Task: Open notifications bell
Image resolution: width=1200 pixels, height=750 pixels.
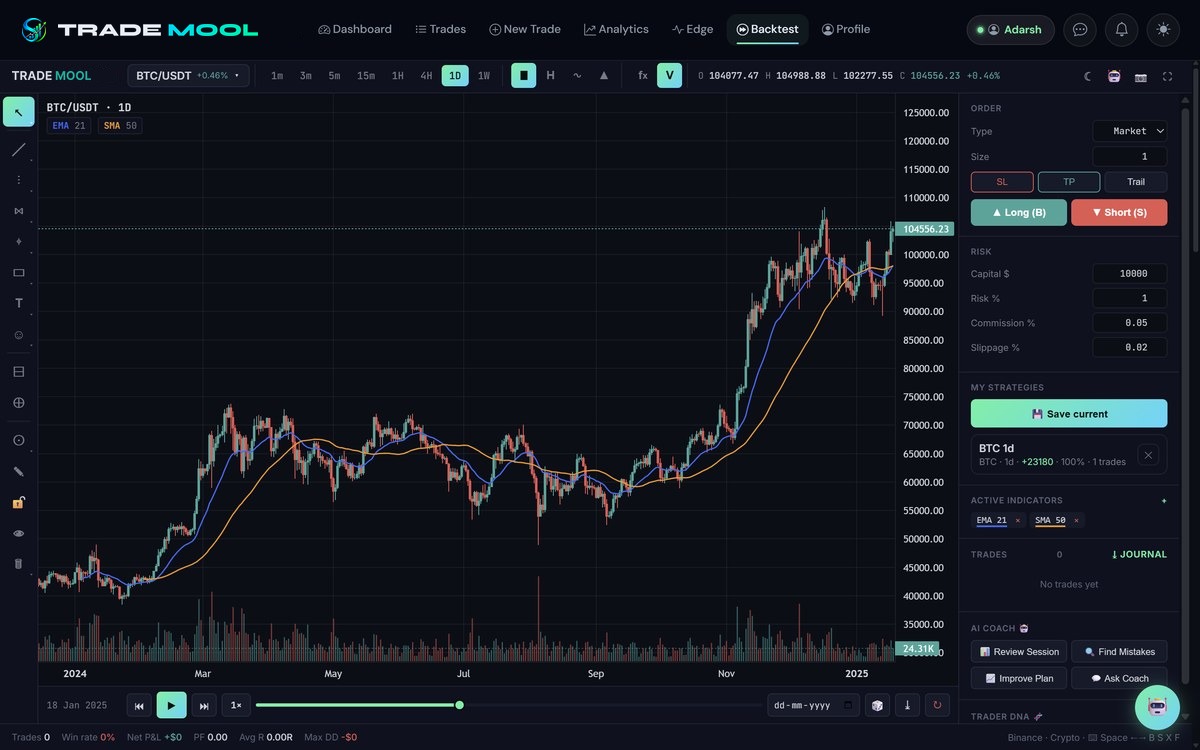Action: click(1122, 29)
